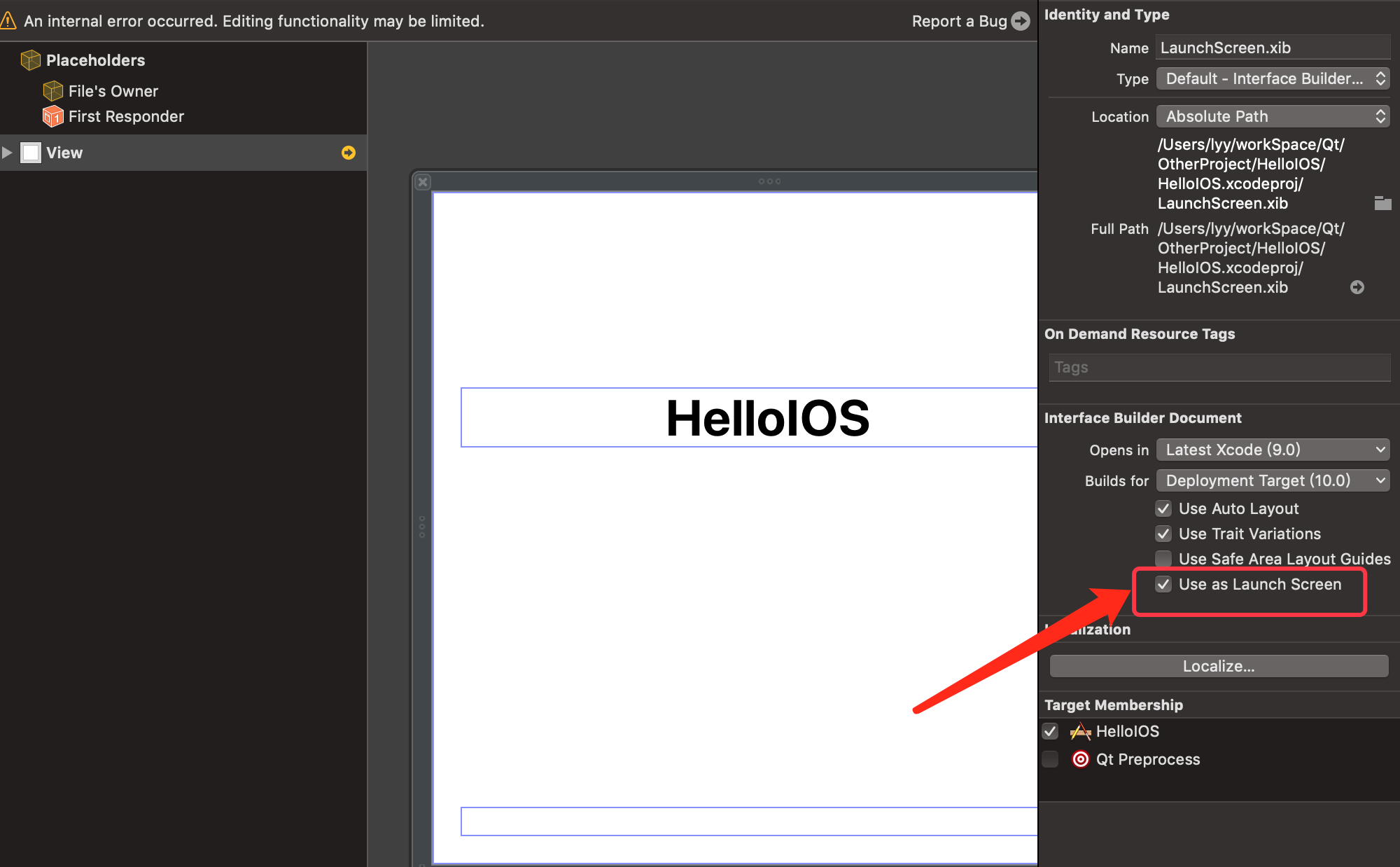The width and height of the screenshot is (1400, 867).
Task: Uncheck Use as Launch Screen option
Action: [1163, 584]
